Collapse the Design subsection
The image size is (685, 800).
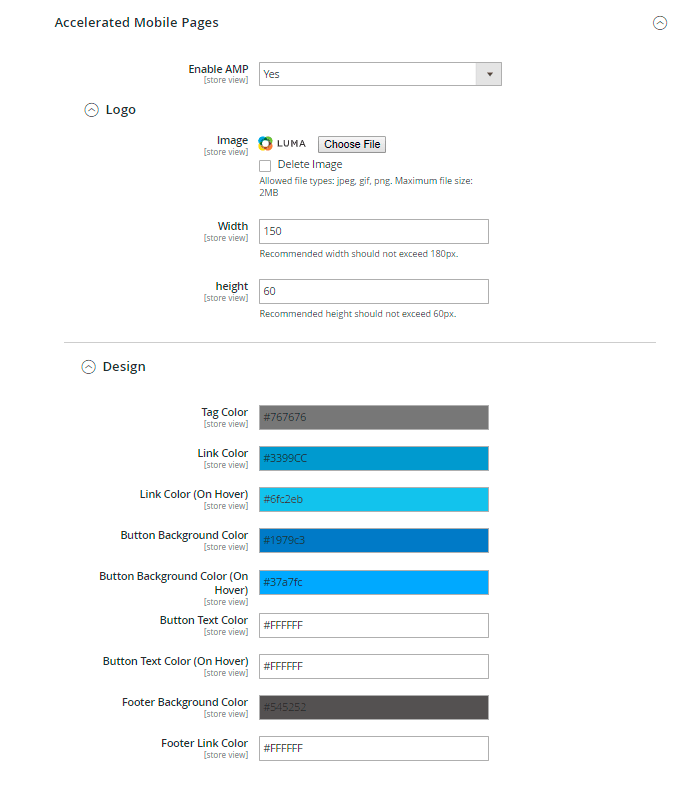pyautogui.click(x=89, y=367)
